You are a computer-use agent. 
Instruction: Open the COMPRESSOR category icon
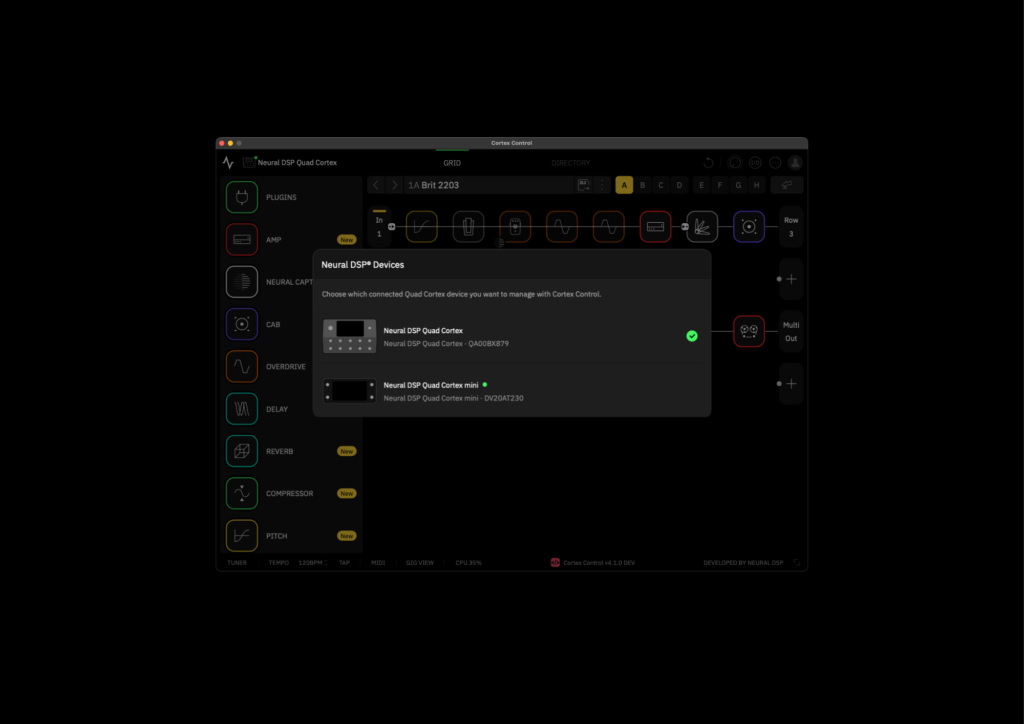coord(242,494)
